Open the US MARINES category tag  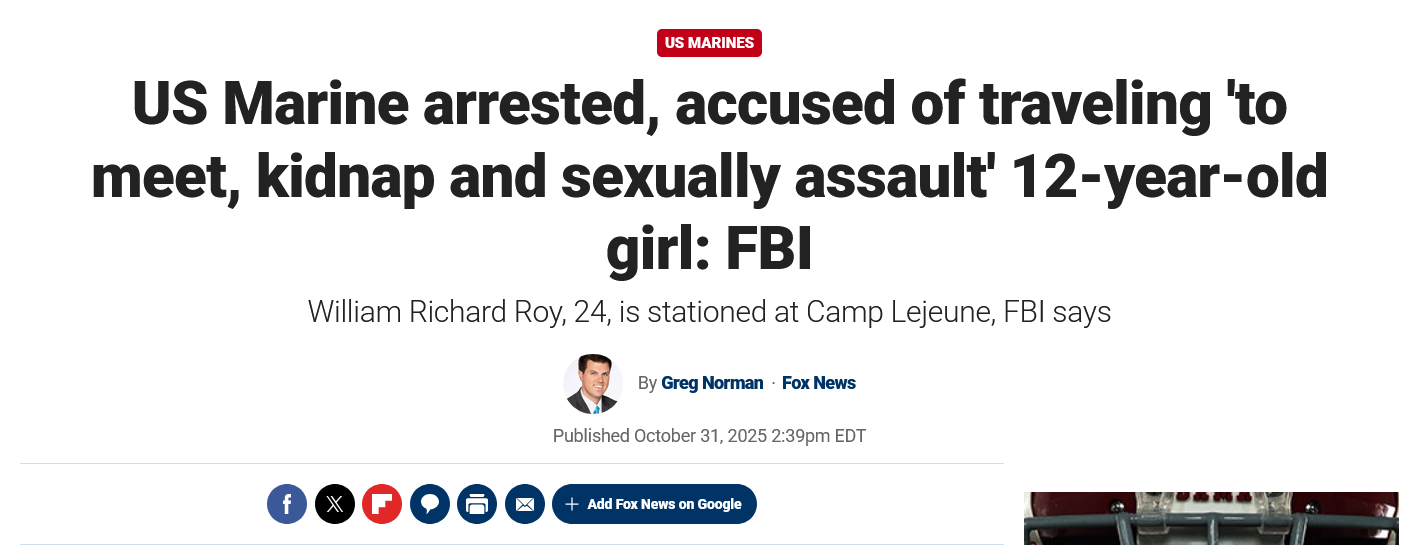709,43
